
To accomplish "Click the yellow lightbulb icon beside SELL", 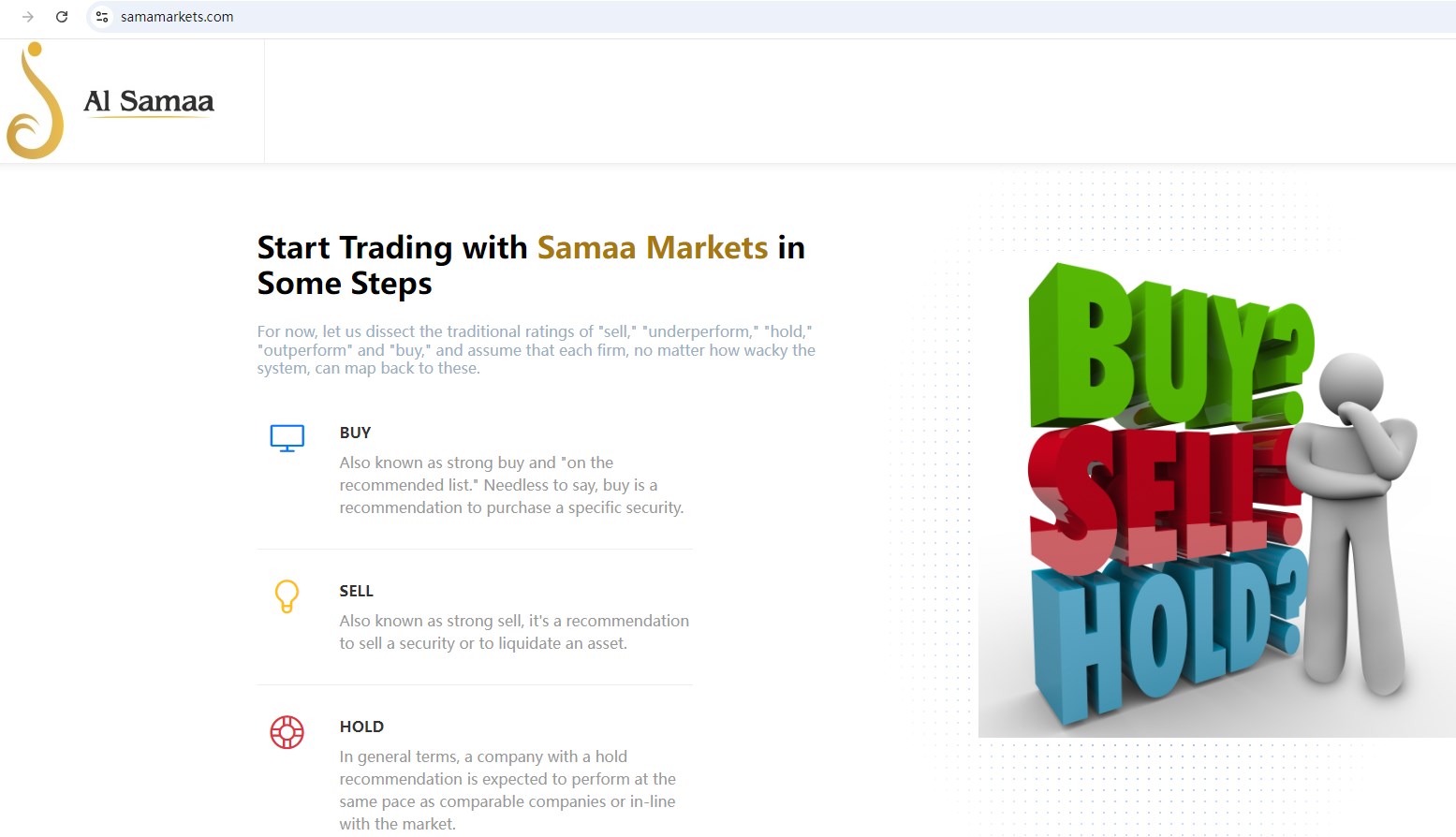I will [x=287, y=595].
